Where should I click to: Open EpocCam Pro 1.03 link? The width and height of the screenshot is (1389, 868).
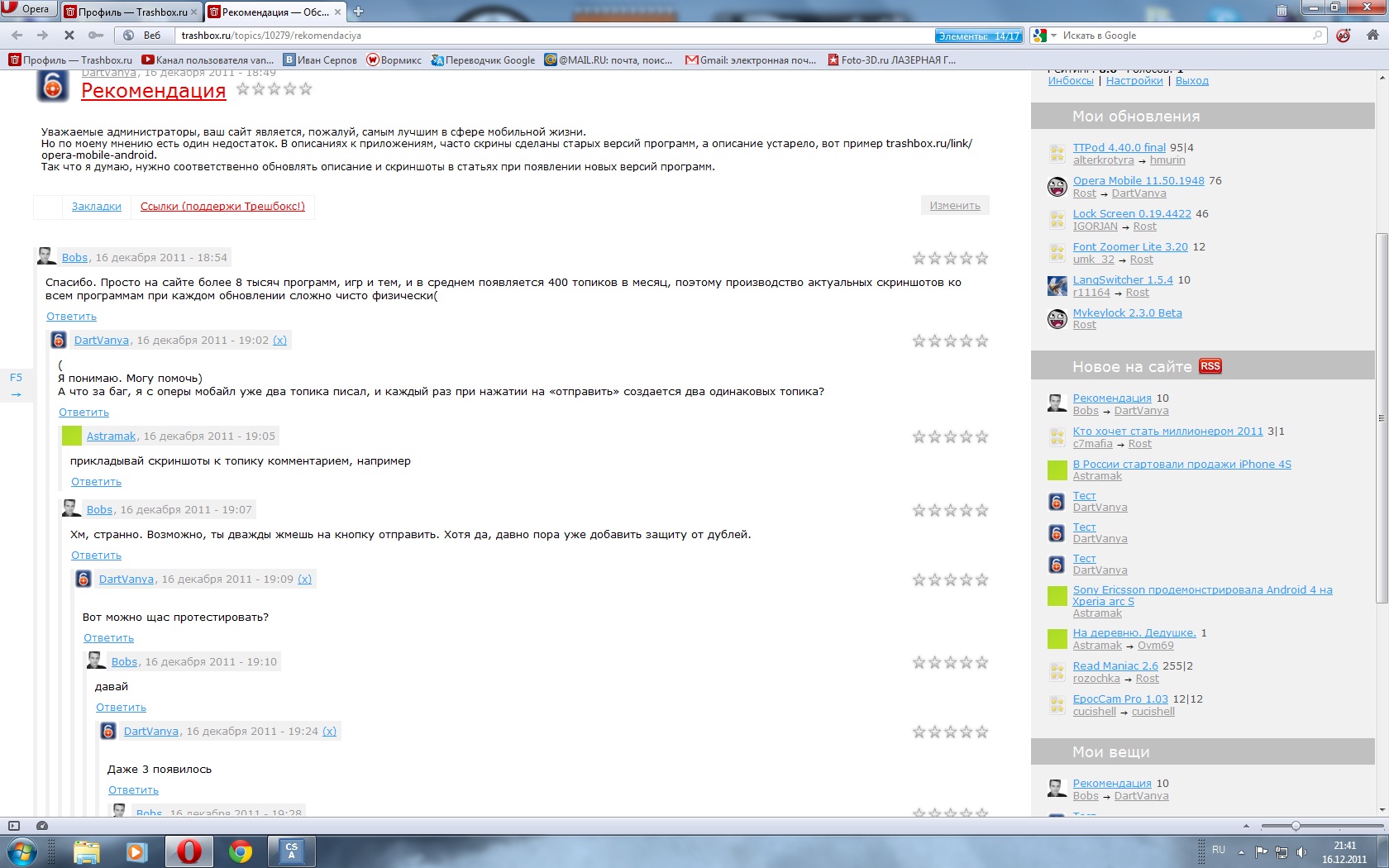click(1120, 699)
